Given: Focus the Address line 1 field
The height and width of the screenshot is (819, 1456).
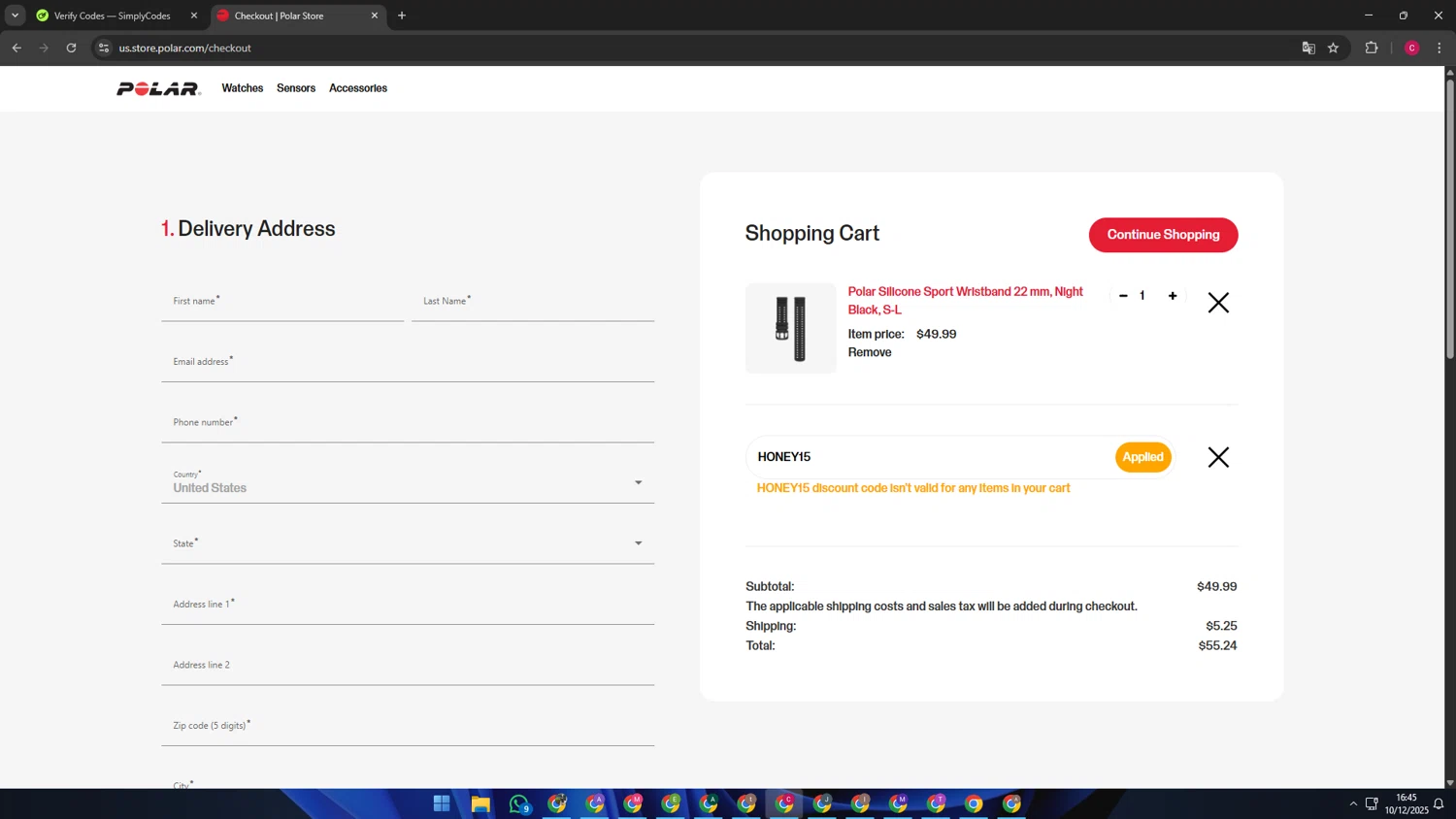Looking at the screenshot, I should (408, 605).
